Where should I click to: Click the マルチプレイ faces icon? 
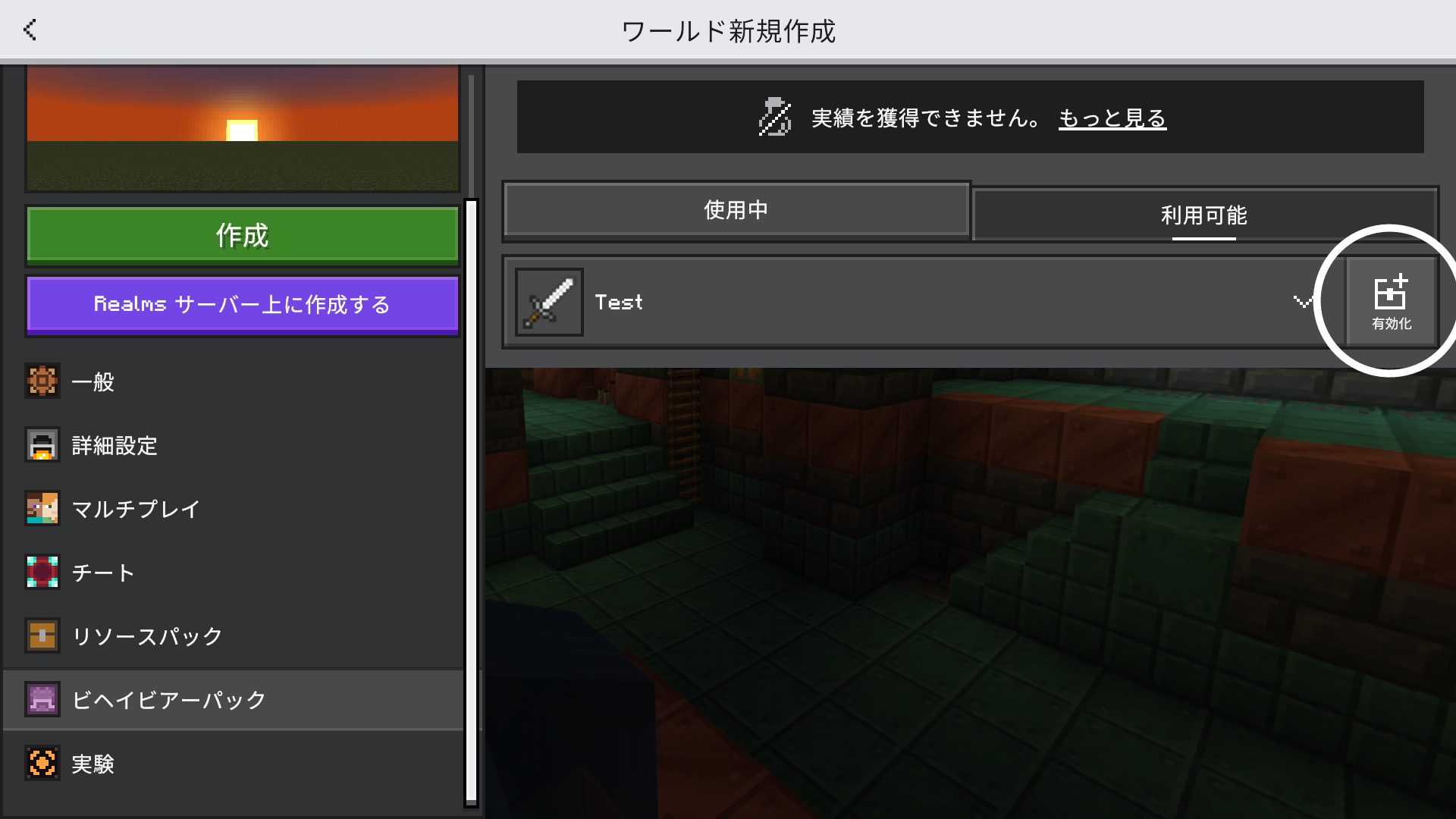point(42,509)
